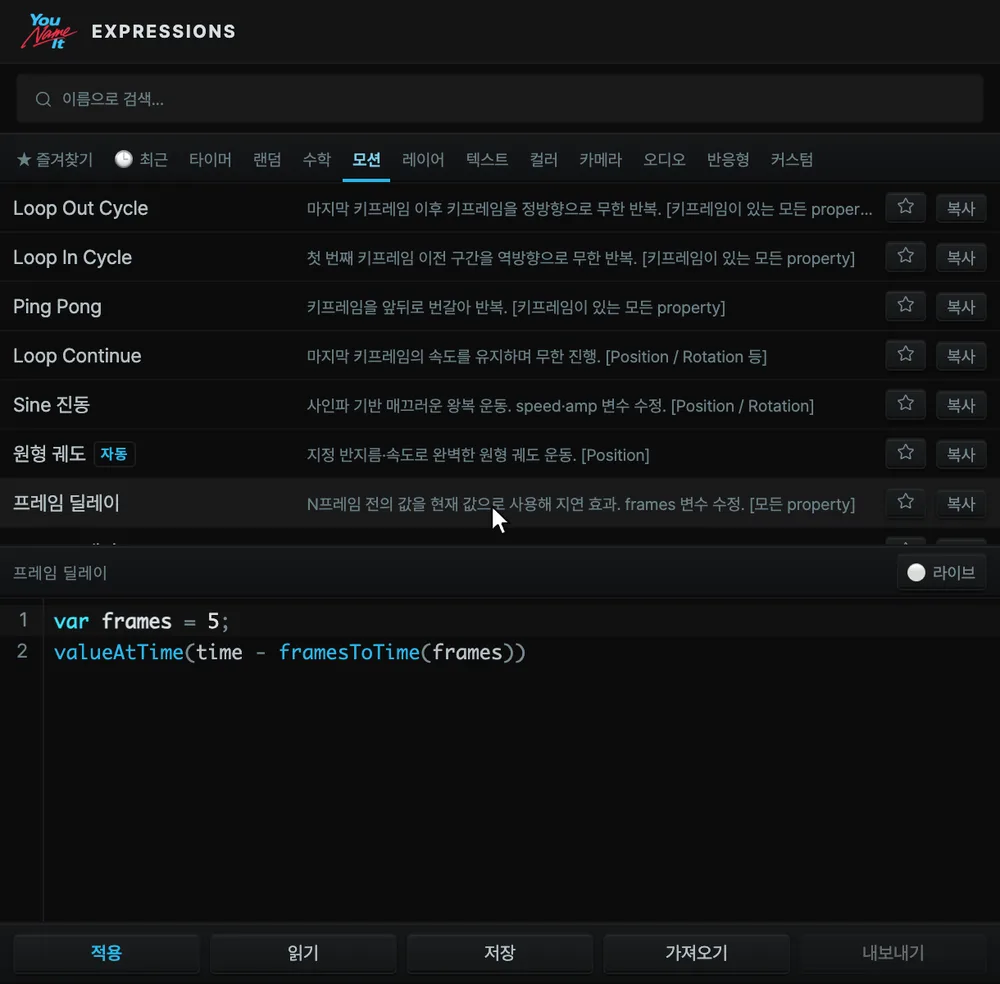Add Ping Pong to favorites

tap(905, 306)
